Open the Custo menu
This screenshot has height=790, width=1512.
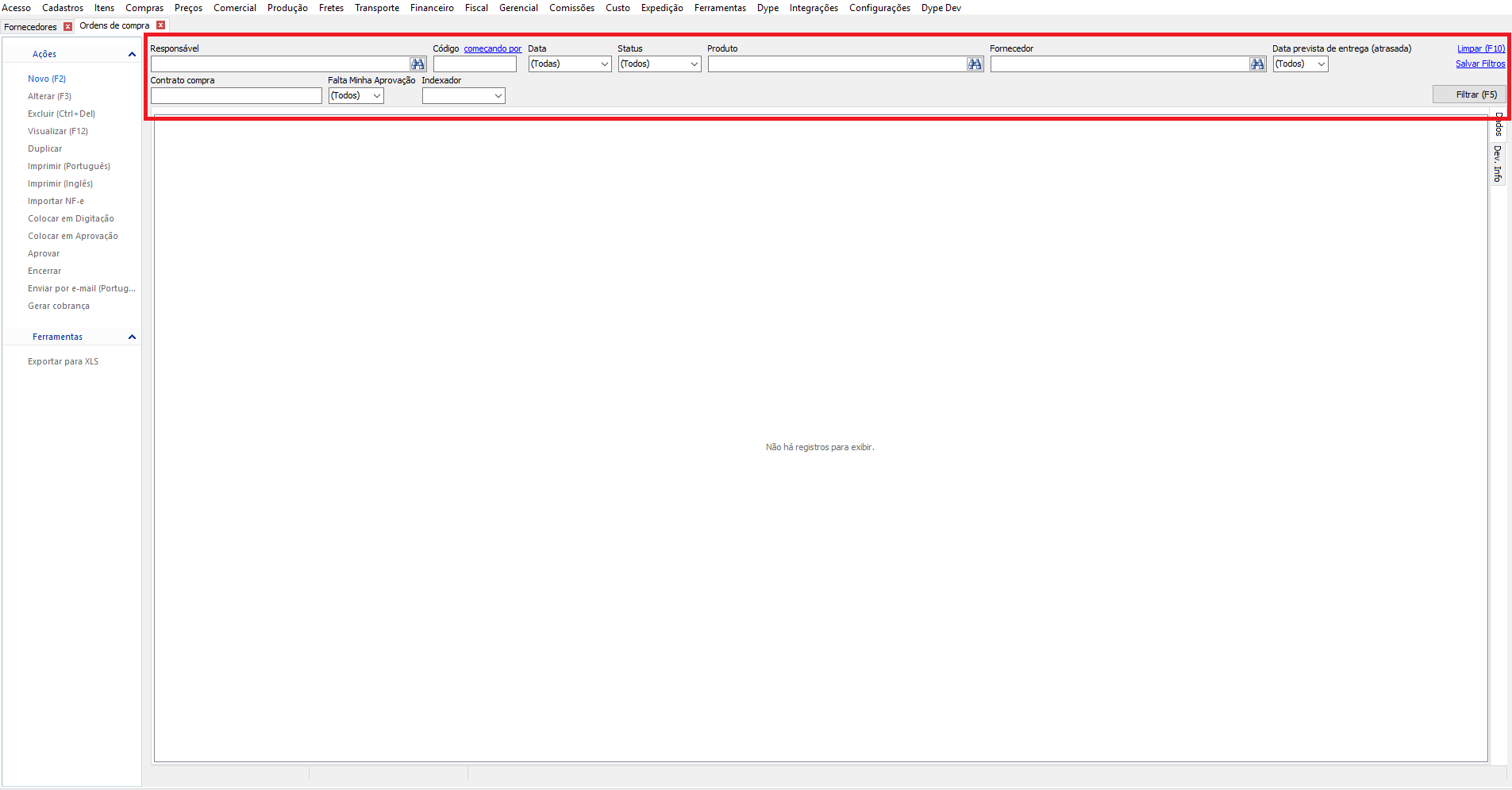[x=617, y=8]
